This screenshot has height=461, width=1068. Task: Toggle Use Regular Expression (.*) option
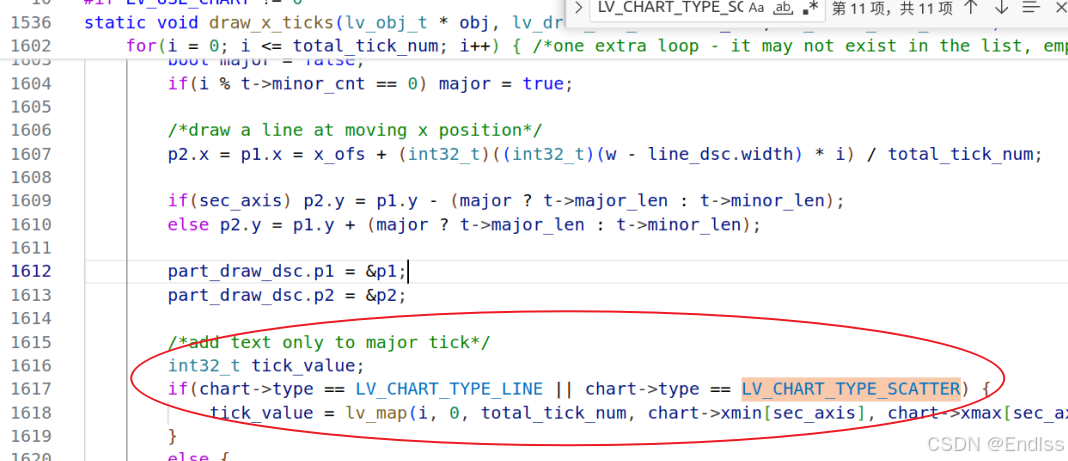(811, 7)
